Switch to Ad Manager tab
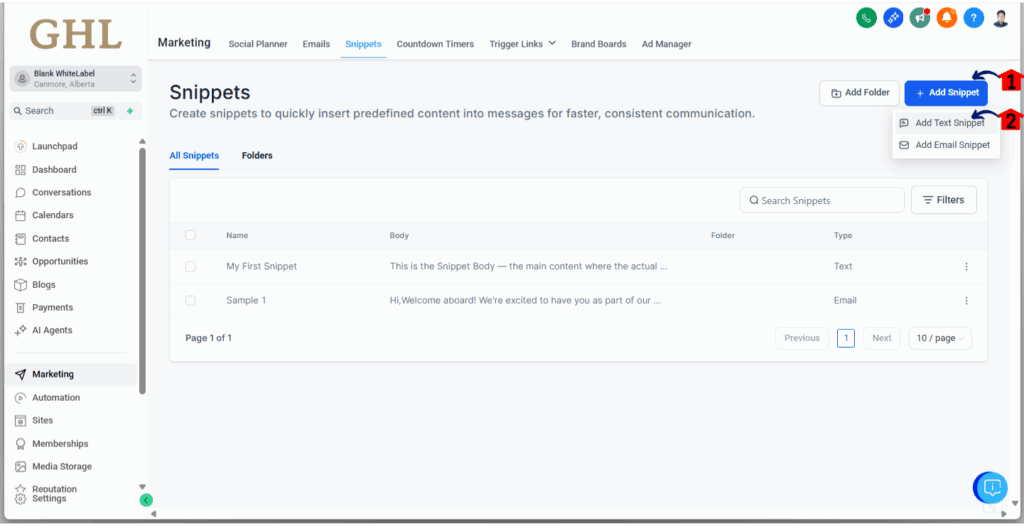Image resolution: width=1024 pixels, height=526 pixels. point(666,44)
